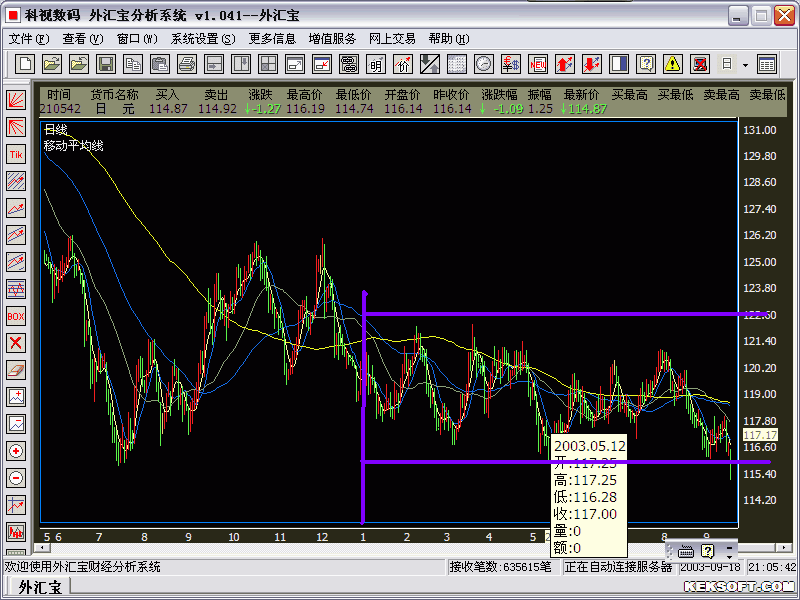The width and height of the screenshot is (800, 600).
Task: Select the wave line tool in sidebar
Action: (16, 289)
